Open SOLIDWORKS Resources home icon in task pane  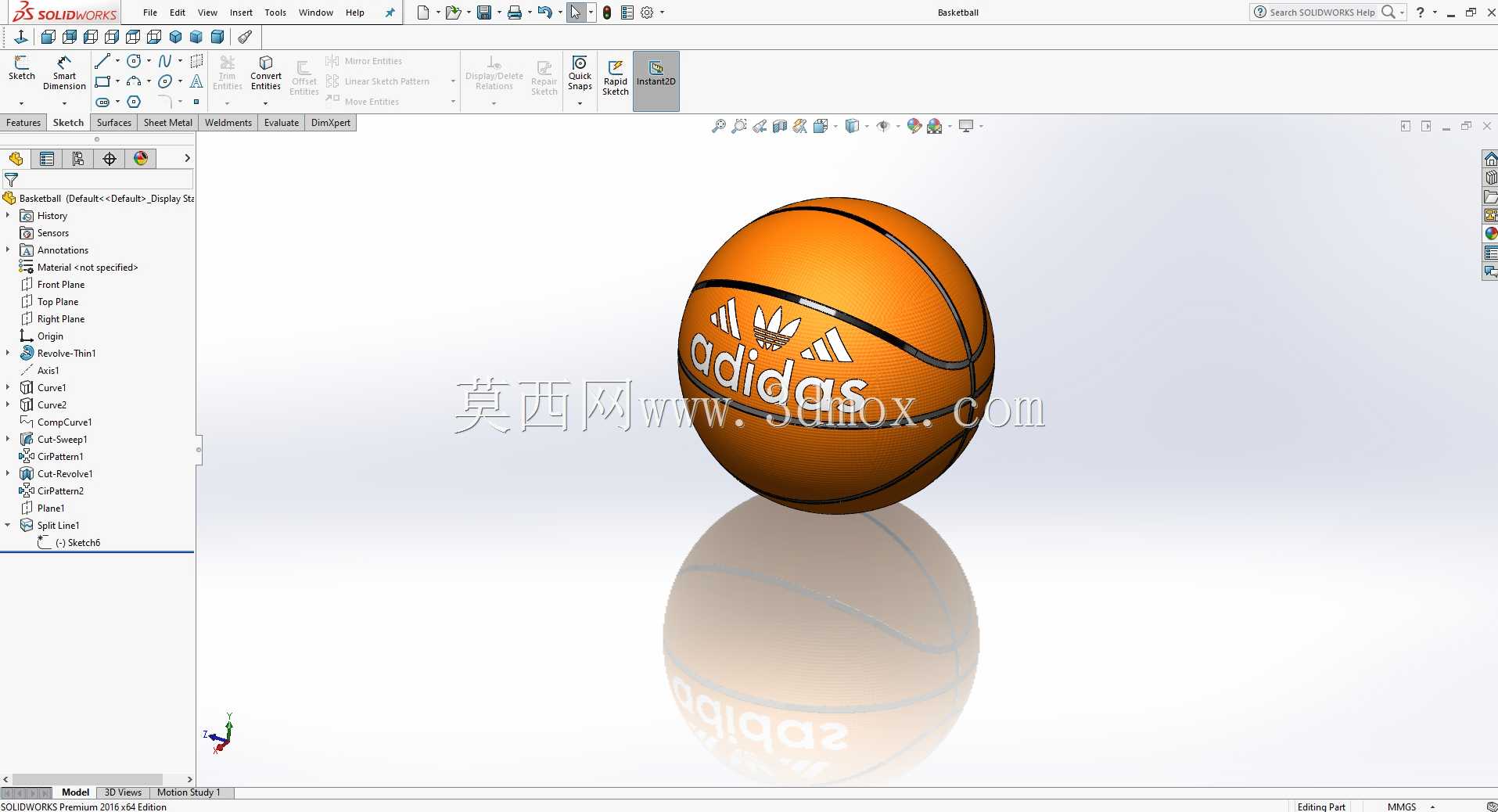1490,159
